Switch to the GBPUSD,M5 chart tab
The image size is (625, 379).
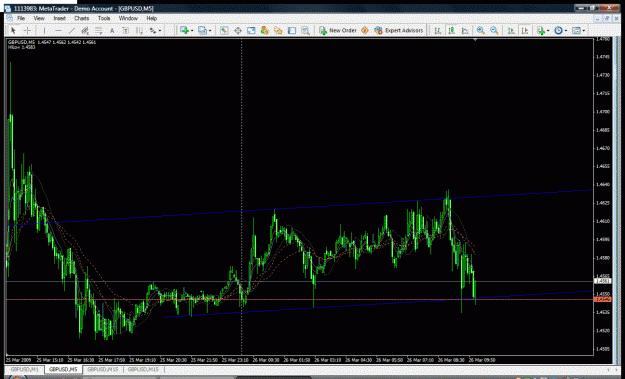click(63, 369)
